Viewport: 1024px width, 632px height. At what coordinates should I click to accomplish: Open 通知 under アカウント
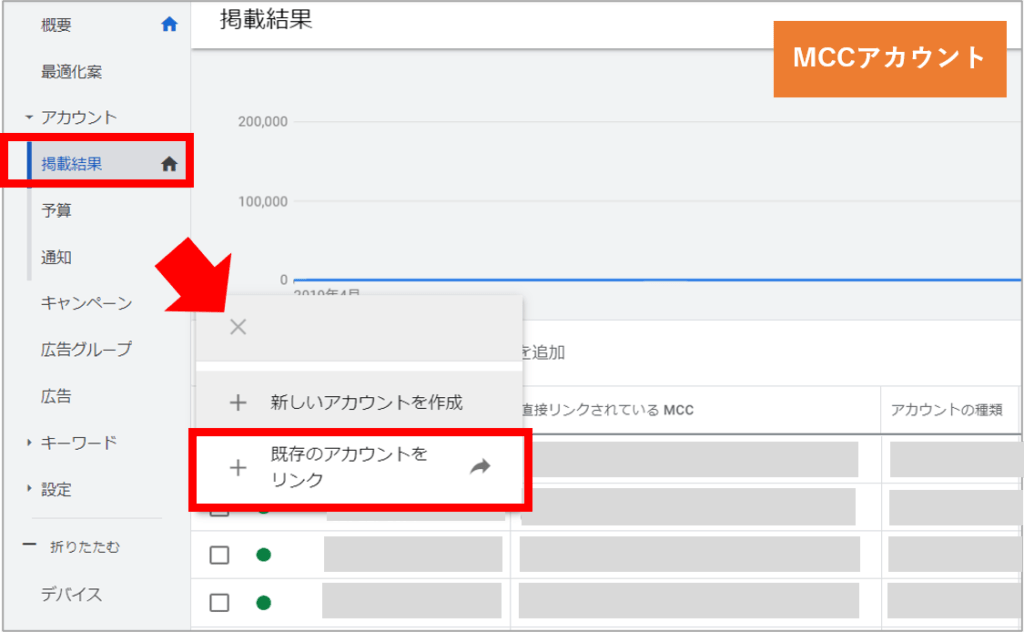coord(56,257)
